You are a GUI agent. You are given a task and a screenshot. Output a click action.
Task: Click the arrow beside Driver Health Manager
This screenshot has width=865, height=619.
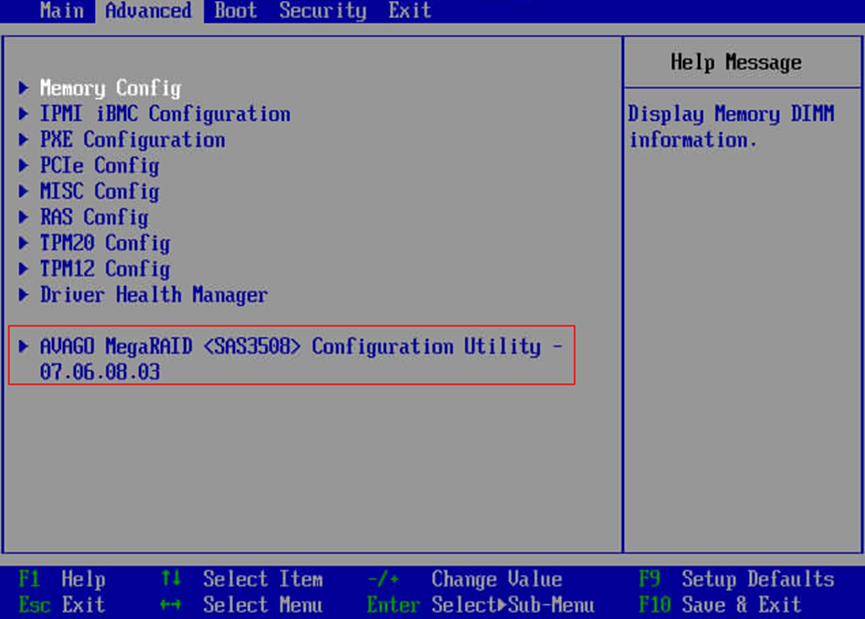tap(24, 296)
